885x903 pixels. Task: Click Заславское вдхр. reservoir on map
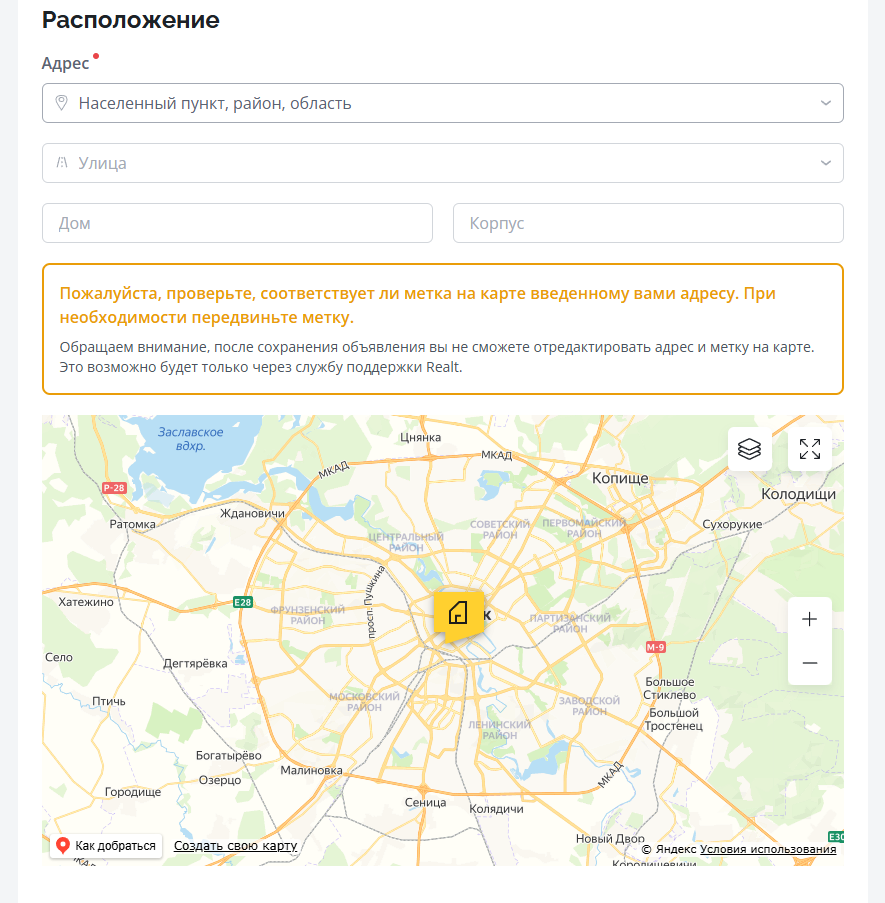(190, 438)
